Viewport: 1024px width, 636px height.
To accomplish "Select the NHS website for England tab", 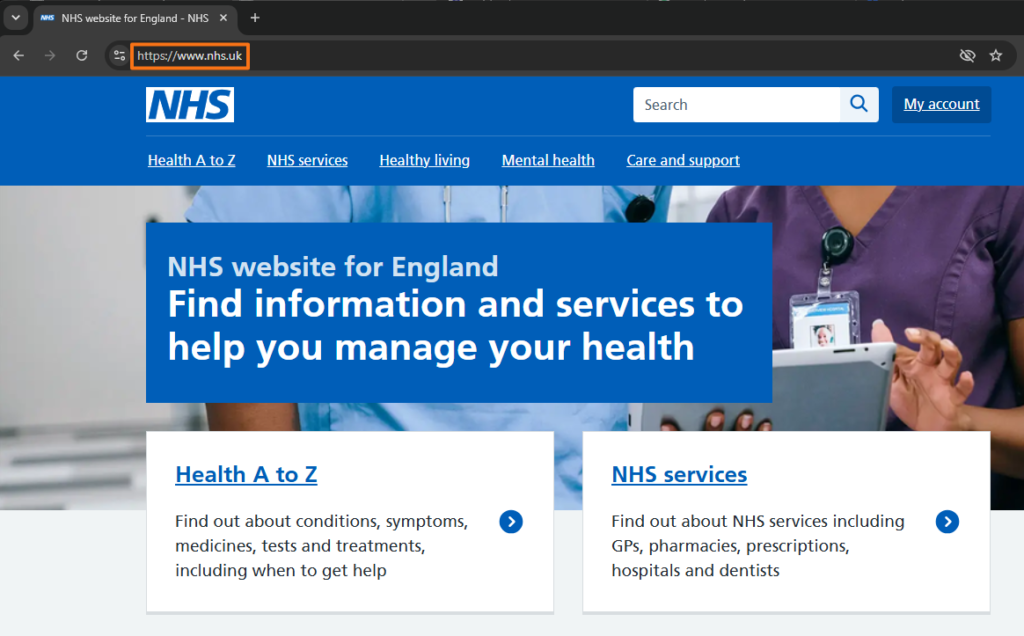I will click(x=135, y=18).
